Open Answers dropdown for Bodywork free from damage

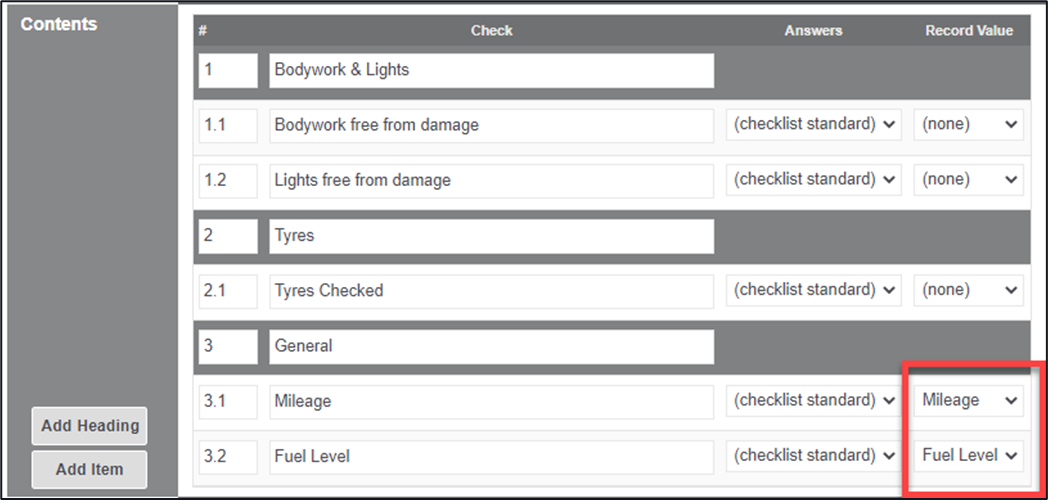click(814, 125)
